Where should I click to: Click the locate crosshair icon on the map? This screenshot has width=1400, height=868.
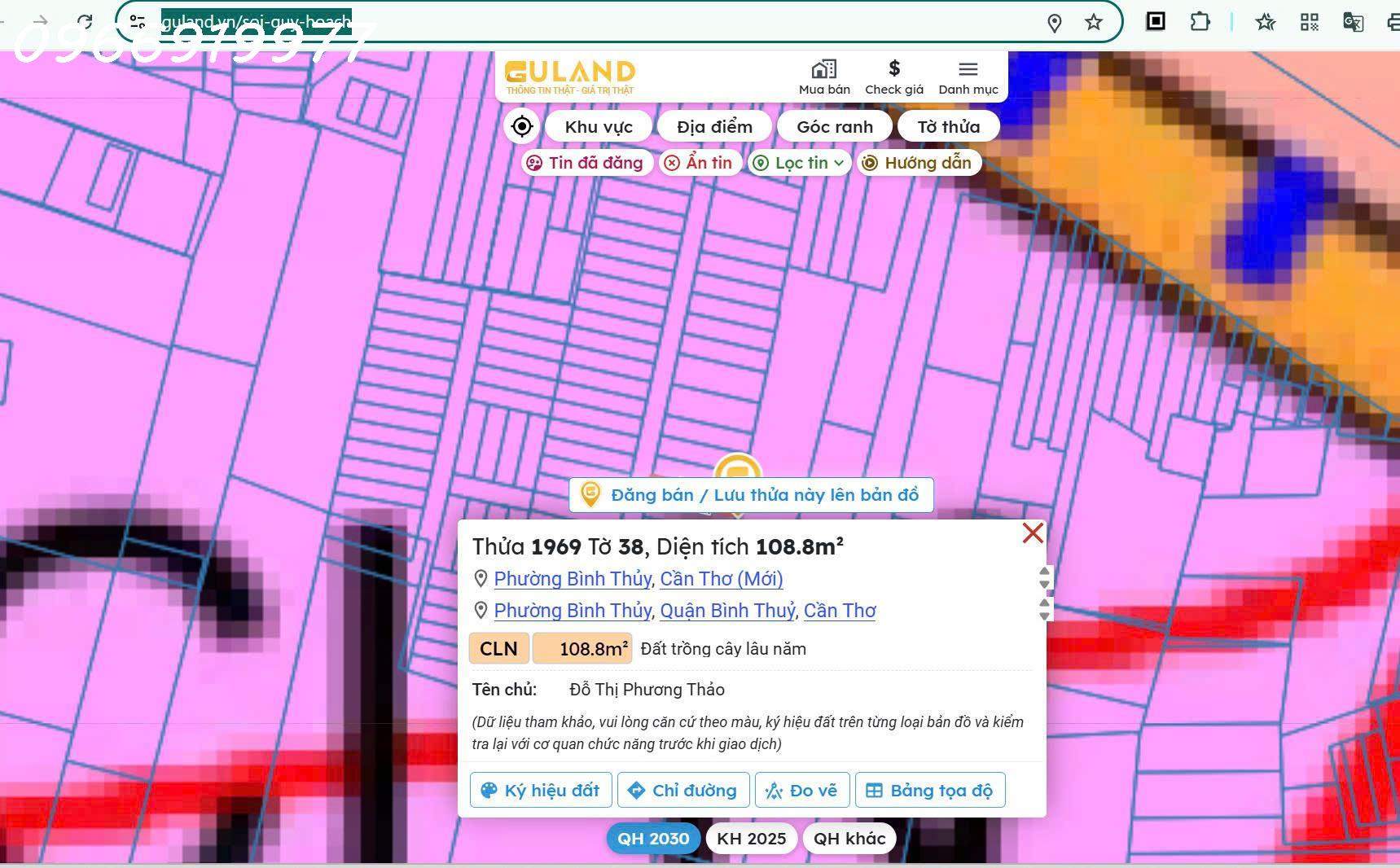tap(521, 125)
